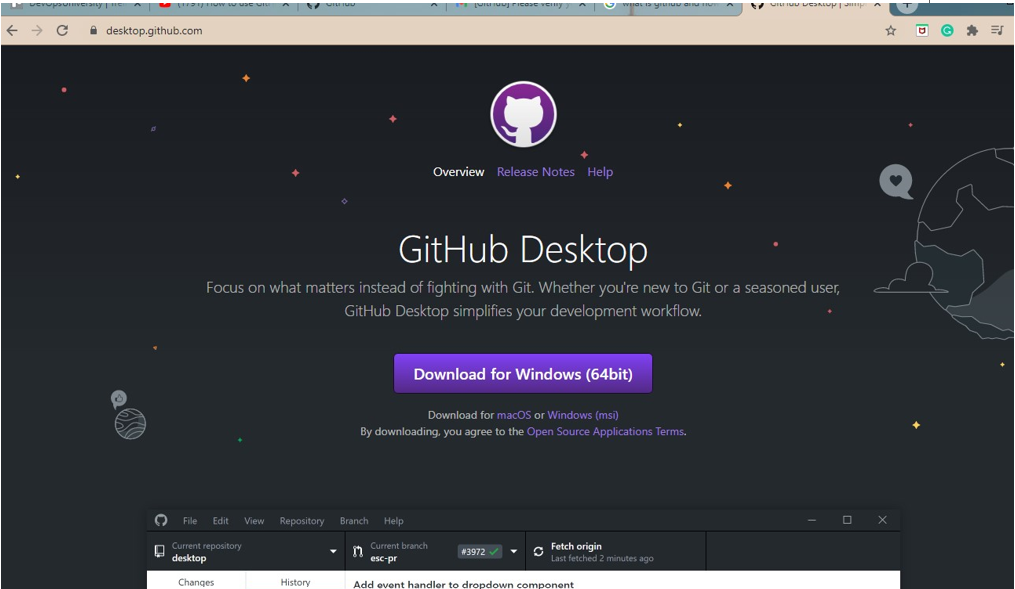This screenshot has height=589, width=1015.
Task: Bookmark this page with the star icon
Action: tap(890, 31)
